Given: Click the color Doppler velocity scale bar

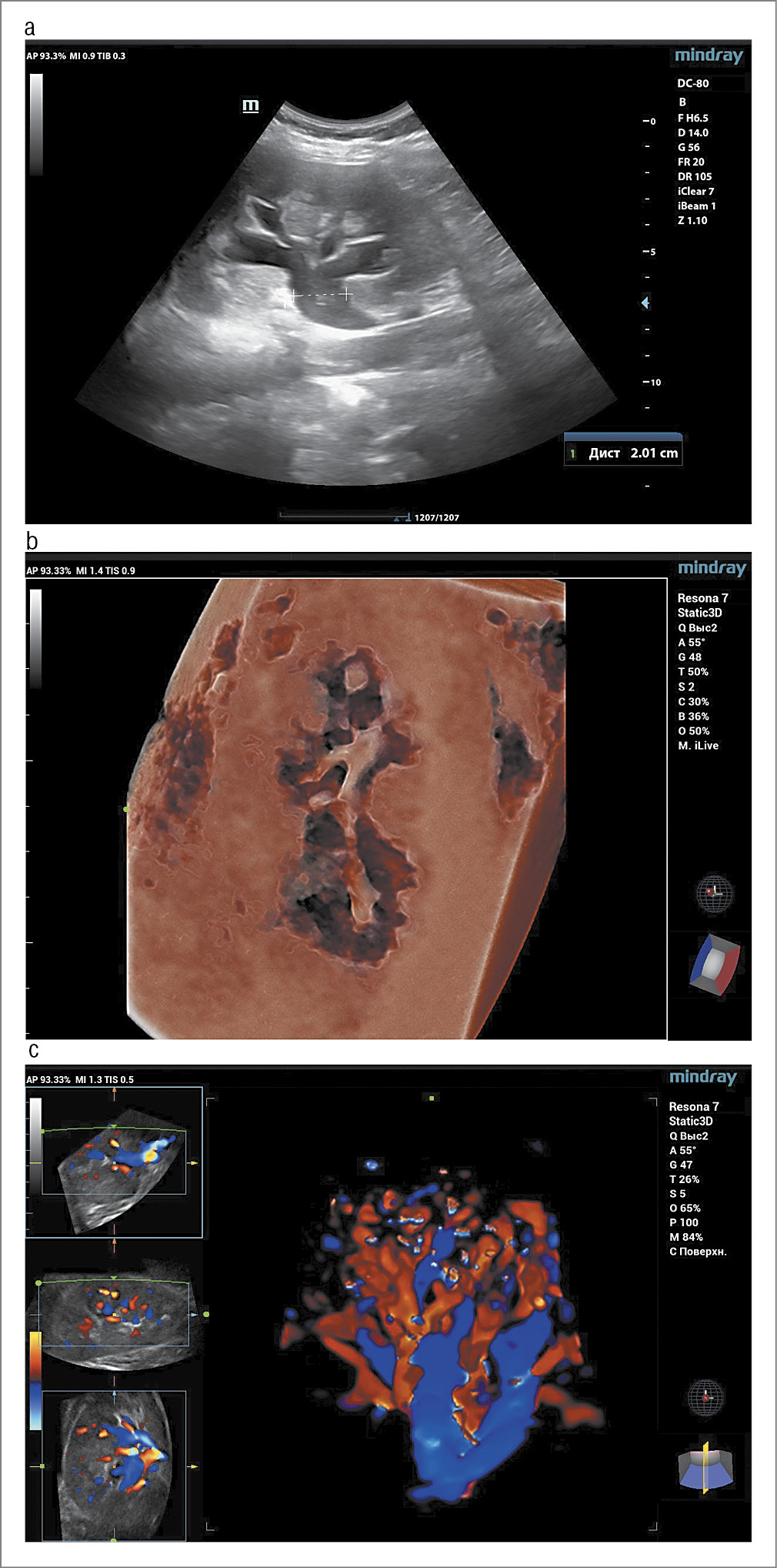Looking at the screenshot, I should [35, 1381].
